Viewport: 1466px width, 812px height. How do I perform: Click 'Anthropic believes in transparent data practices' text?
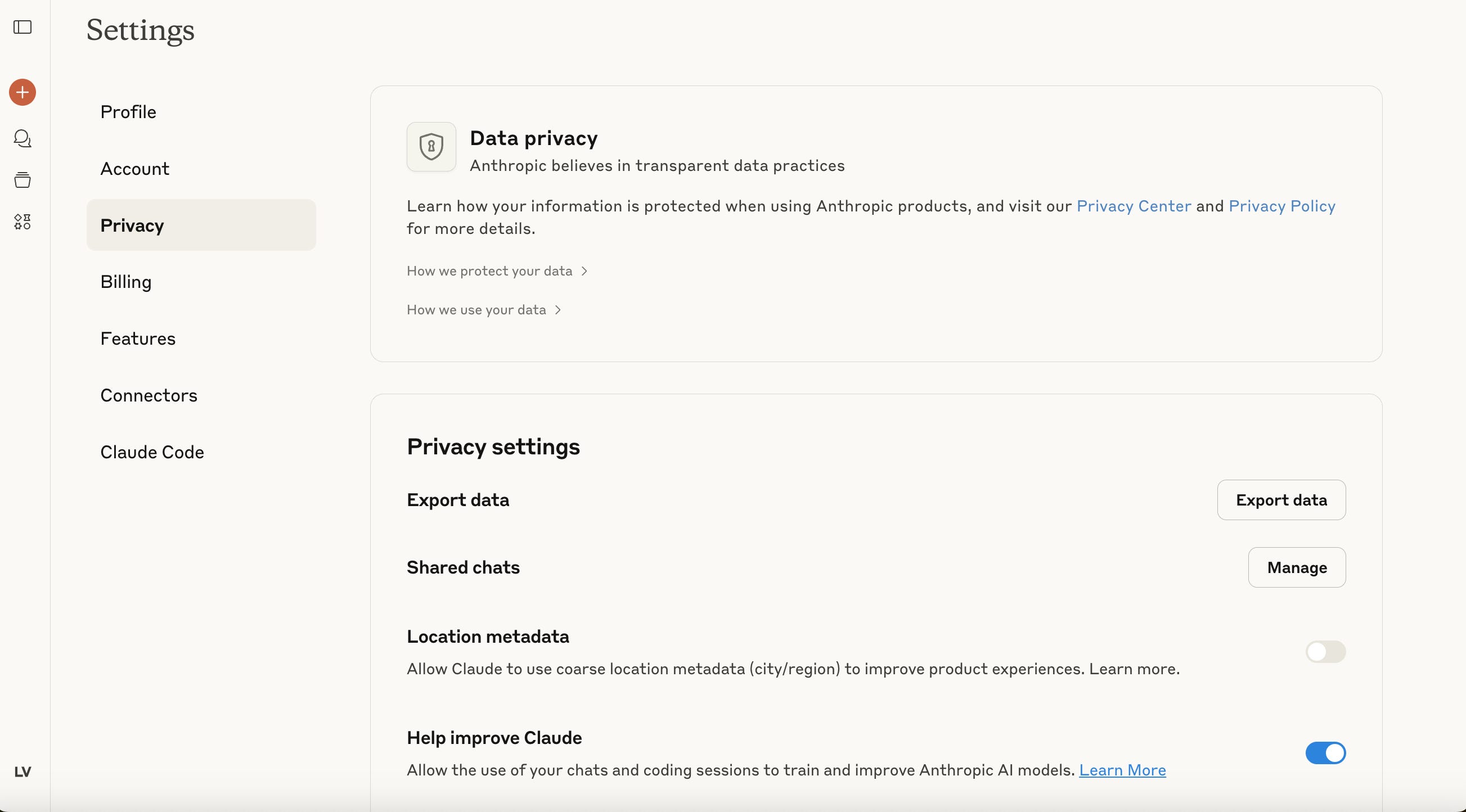[656, 165]
